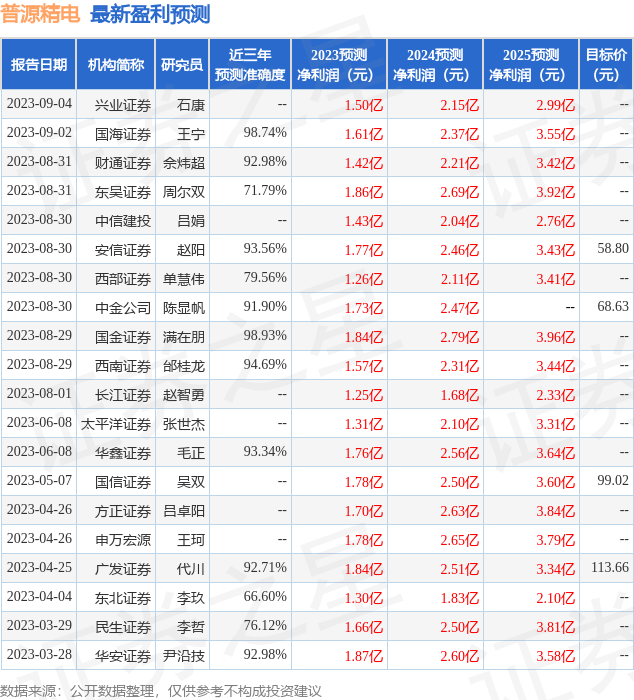
Task: Click the date 2023-09-04
Action: [x=39, y=104]
